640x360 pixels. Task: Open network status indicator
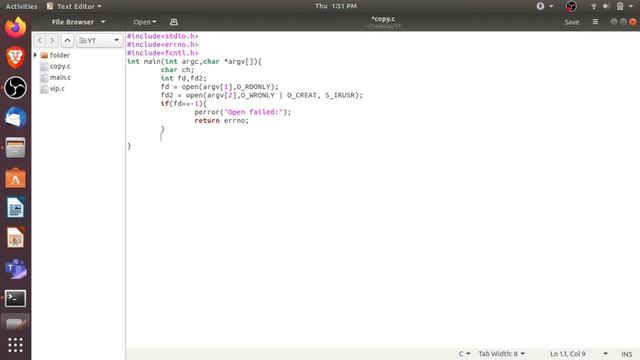tap(594, 6)
